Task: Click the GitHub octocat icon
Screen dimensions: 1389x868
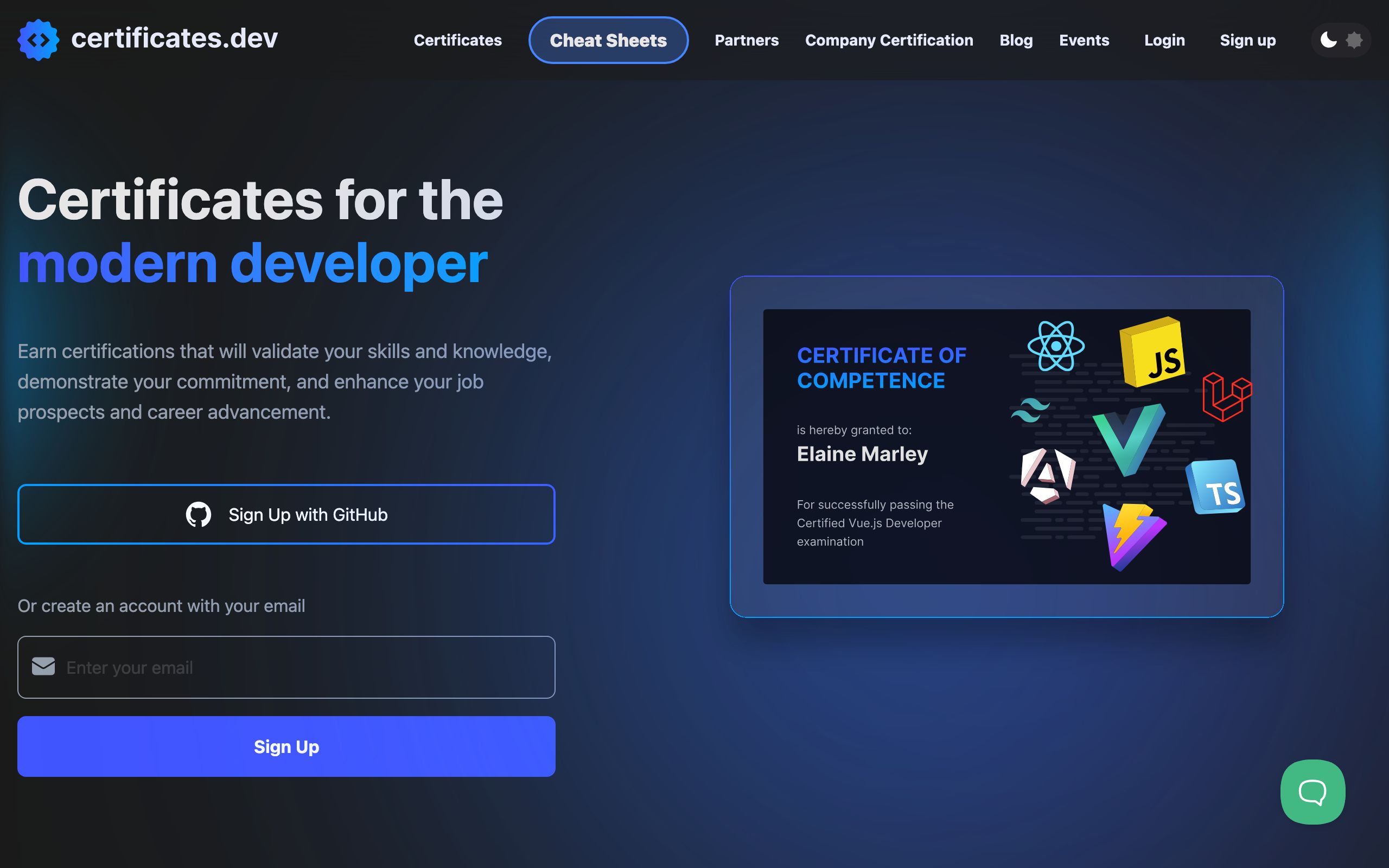Action: coord(199,514)
